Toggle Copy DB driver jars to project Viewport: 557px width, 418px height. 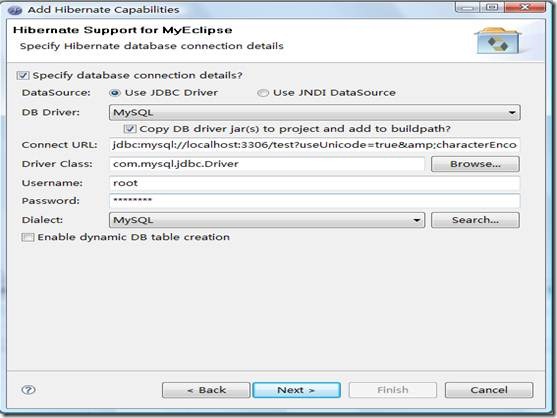pos(130,129)
